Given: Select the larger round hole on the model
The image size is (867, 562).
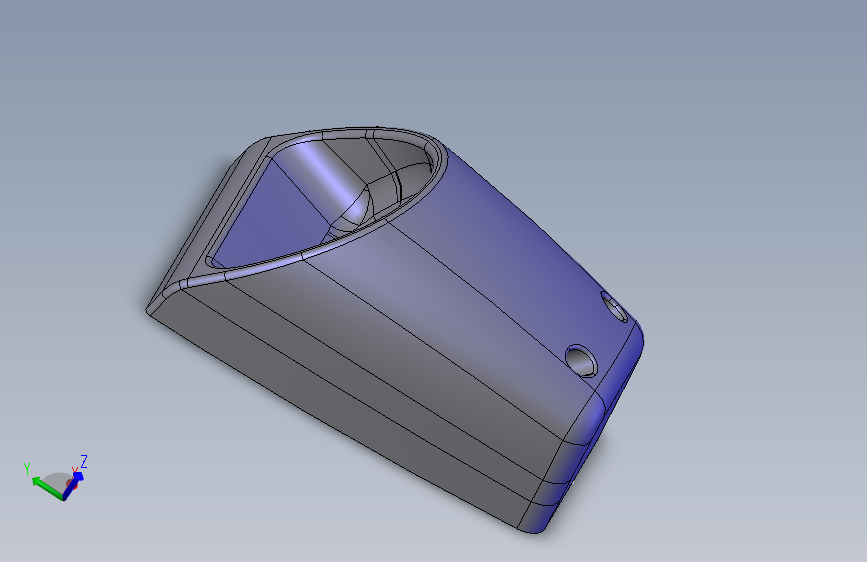Looking at the screenshot, I should coord(581,361).
